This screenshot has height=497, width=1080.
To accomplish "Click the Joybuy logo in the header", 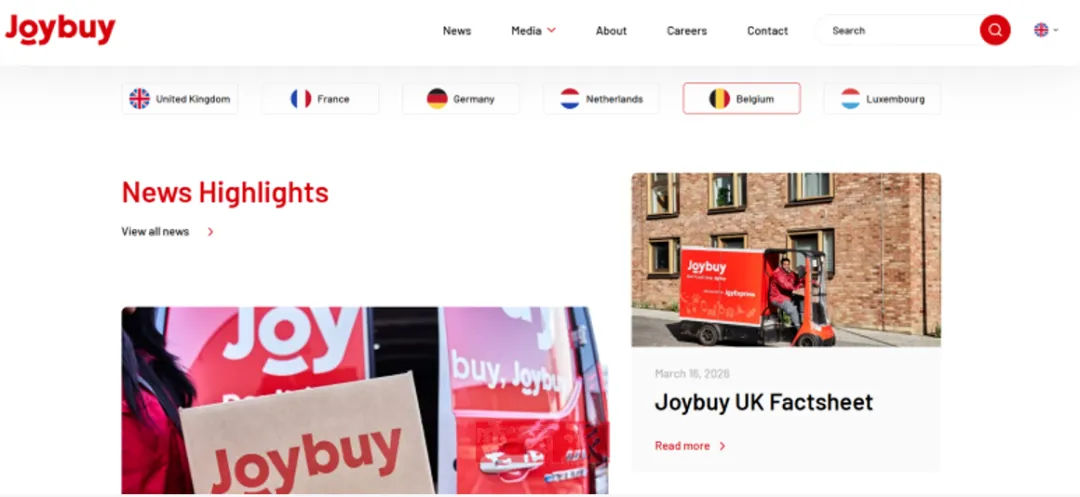I will tap(60, 30).
